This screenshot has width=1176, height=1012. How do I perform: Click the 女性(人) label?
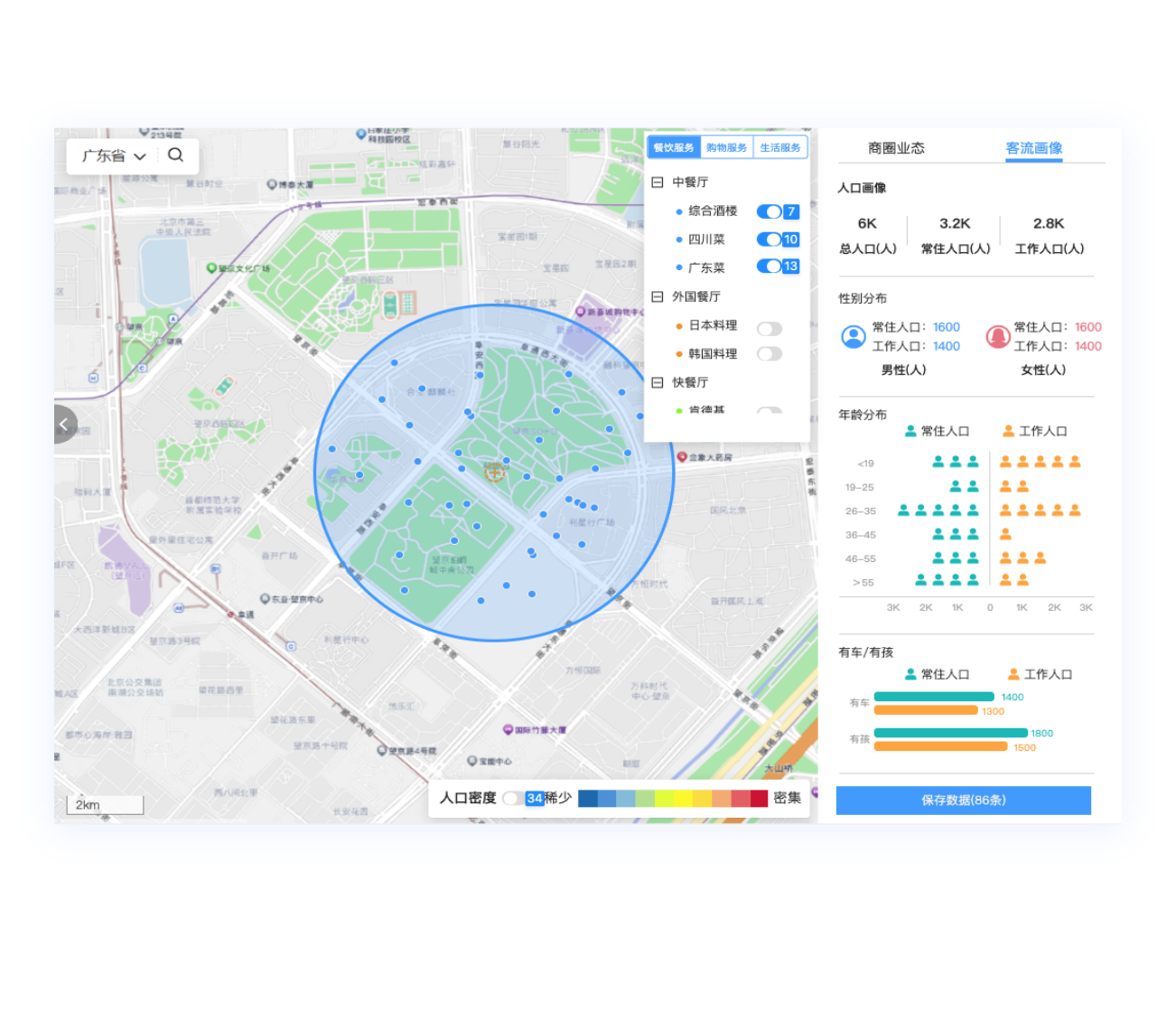point(1043,370)
